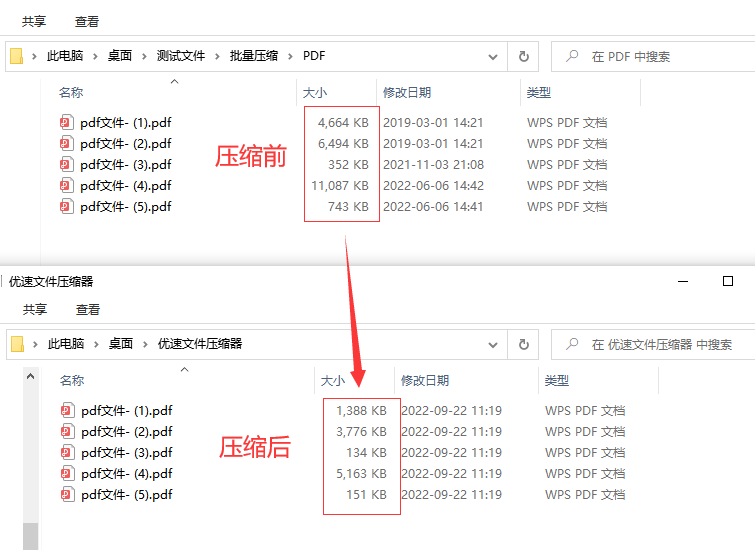The height and width of the screenshot is (550, 755).
Task: Sort by 名称 column in the PDF window
Action: coord(71,92)
